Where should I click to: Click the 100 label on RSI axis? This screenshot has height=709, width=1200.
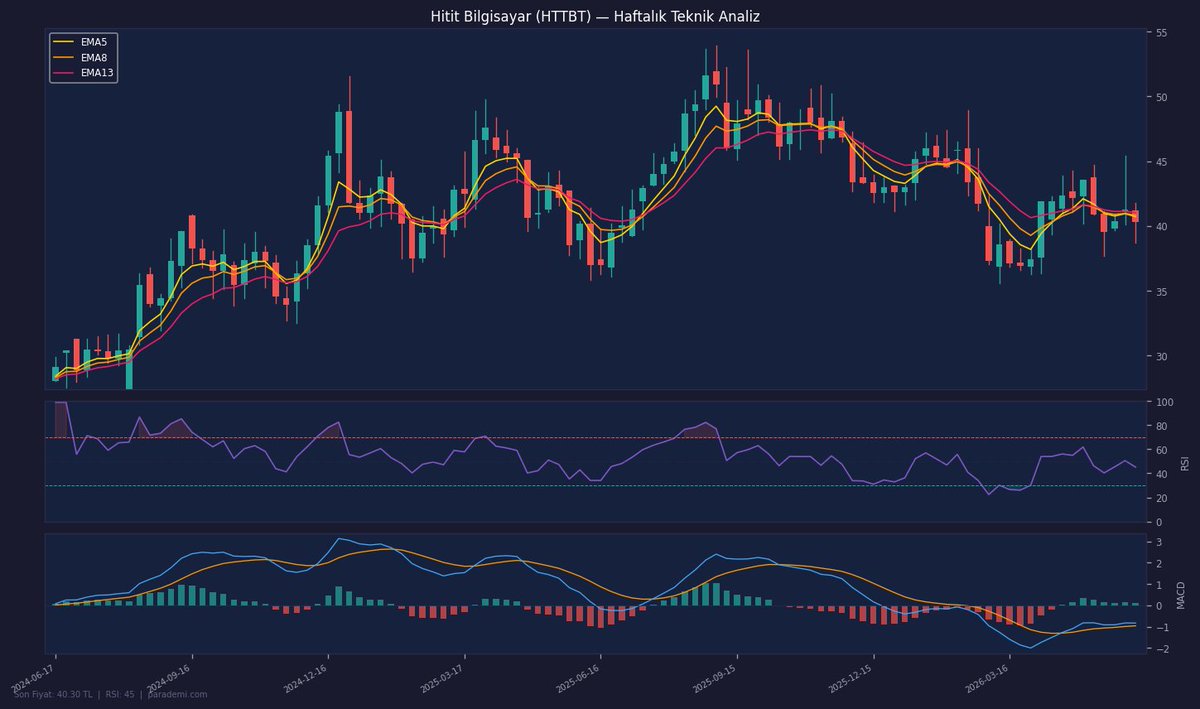coord(1165,402)
